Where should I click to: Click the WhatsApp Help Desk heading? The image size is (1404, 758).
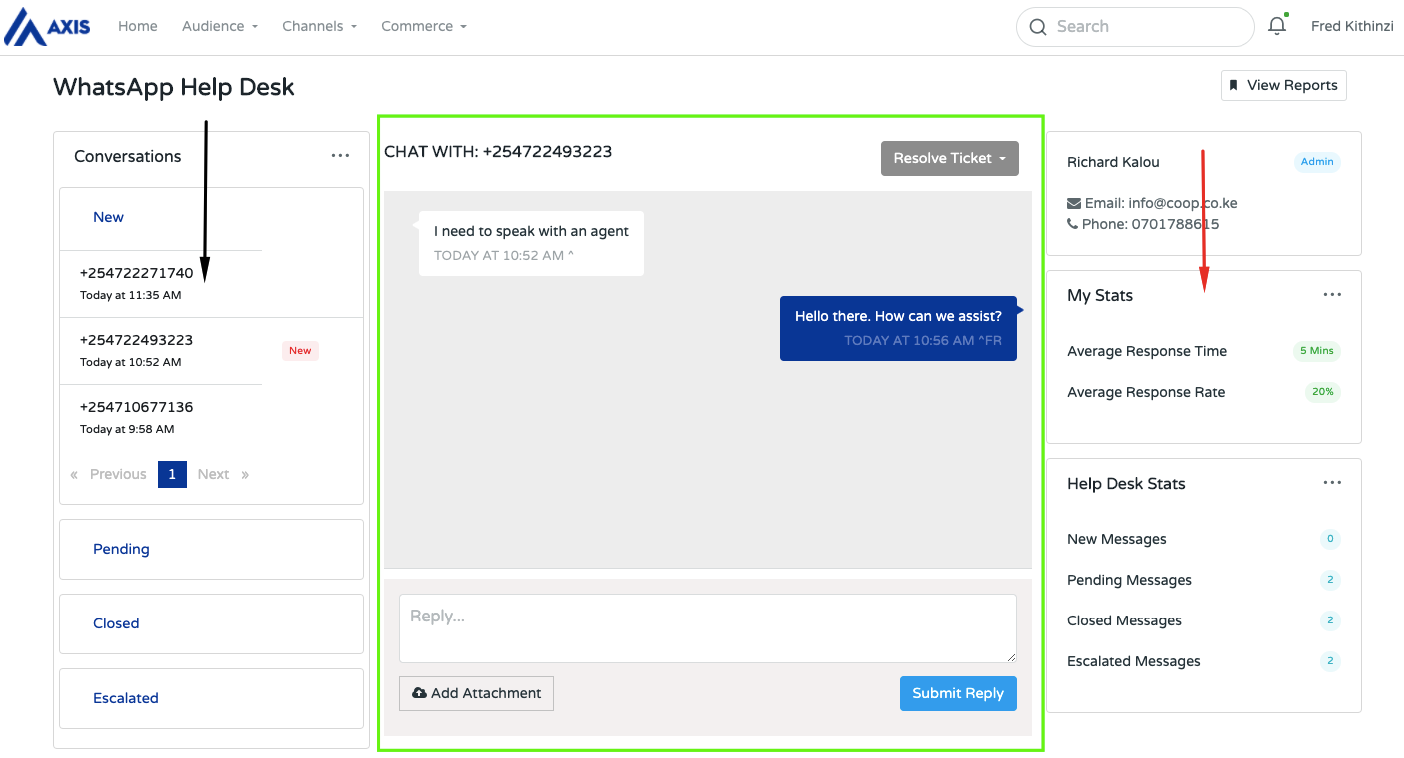[x=174, y=87]
